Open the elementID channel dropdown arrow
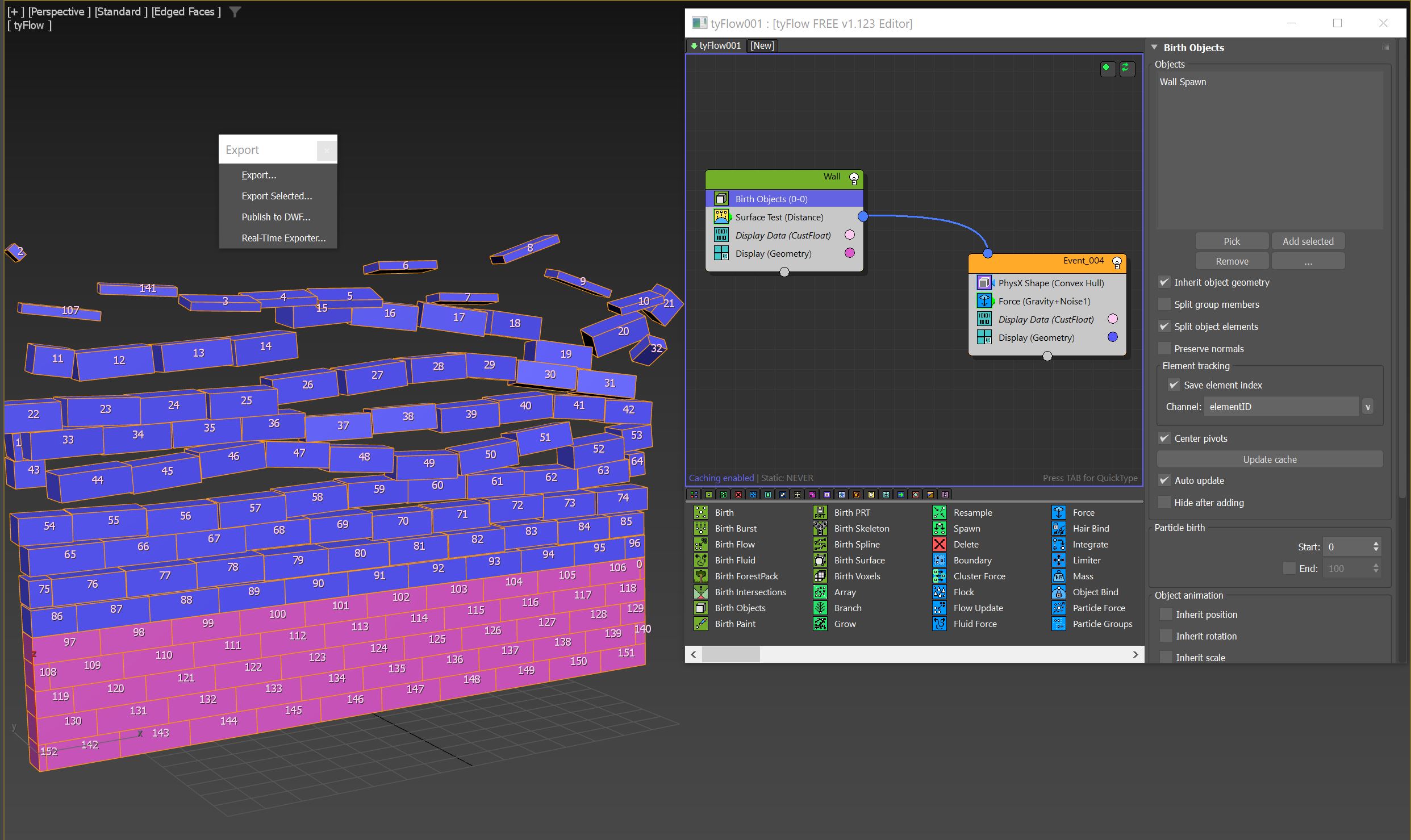1411x840 pixels. [1368, 407]
